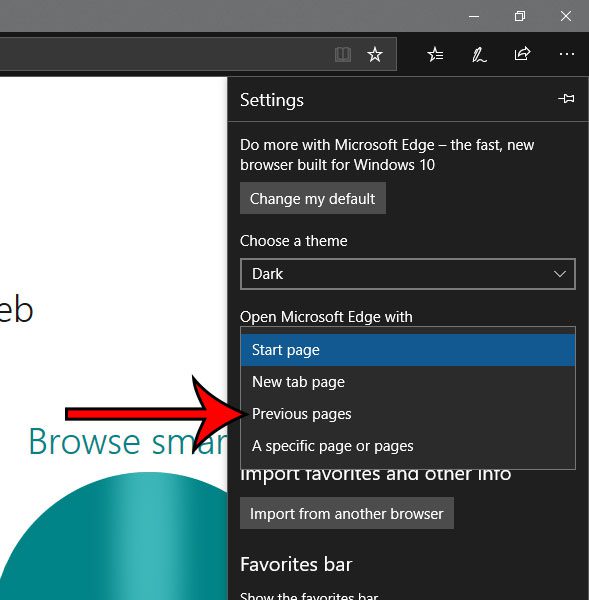Select New tab page option
The height and width of the screenshot is (600, 589).
point(408,382)
